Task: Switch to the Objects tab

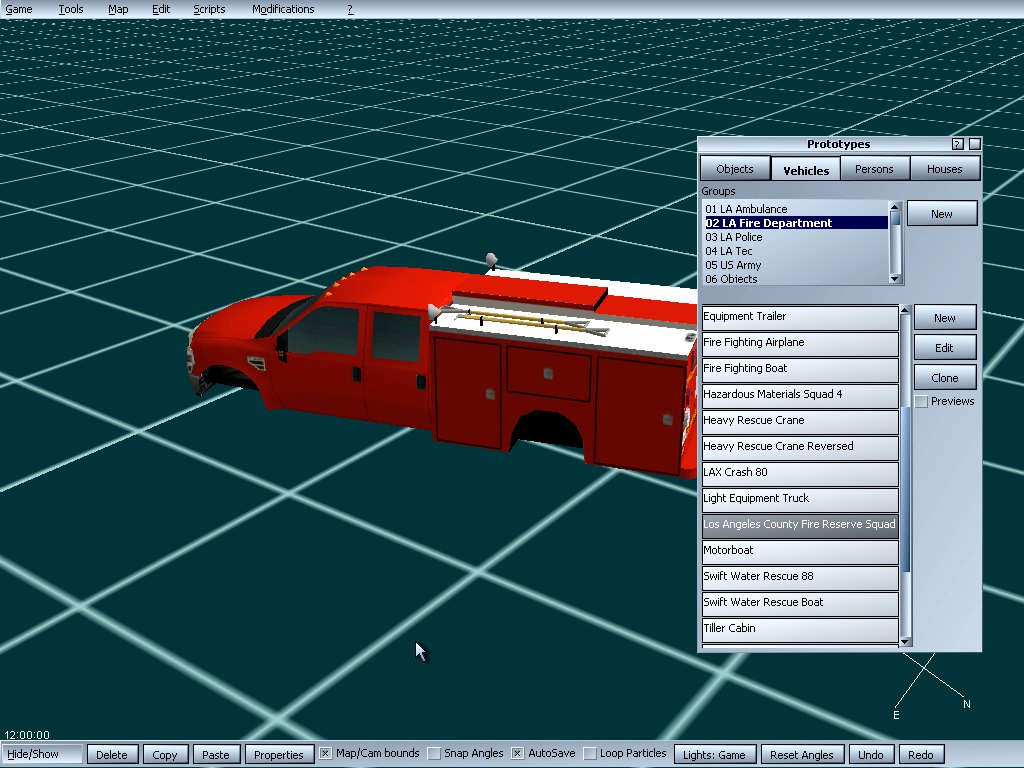Action: coord(735,169)
